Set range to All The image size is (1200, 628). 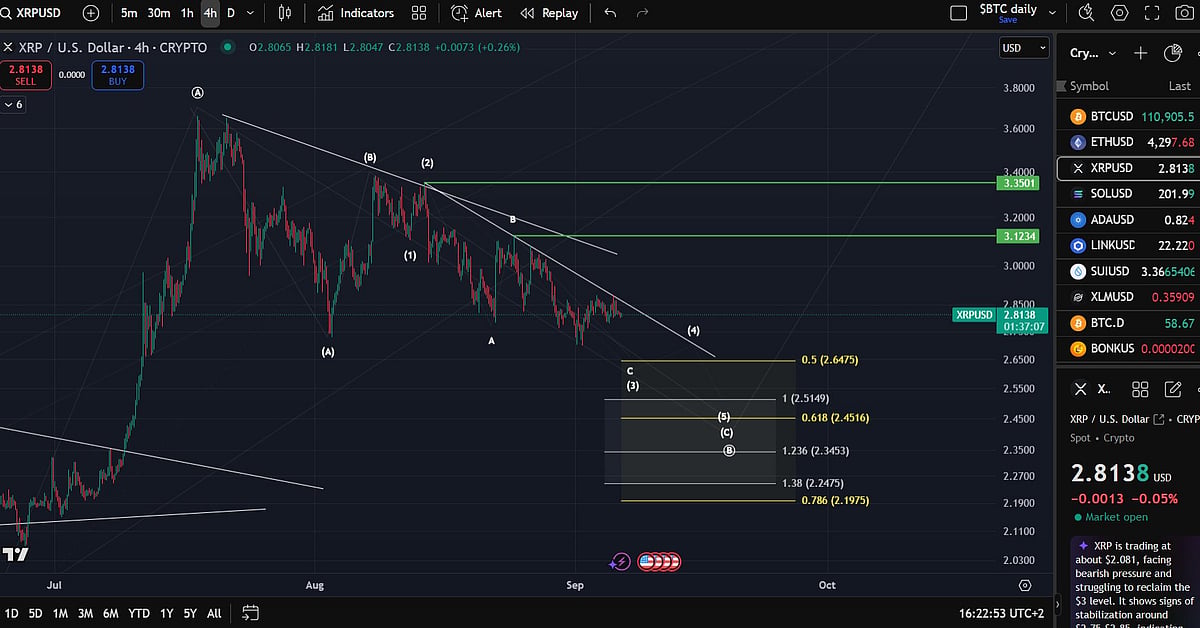(x=214, y=613)
